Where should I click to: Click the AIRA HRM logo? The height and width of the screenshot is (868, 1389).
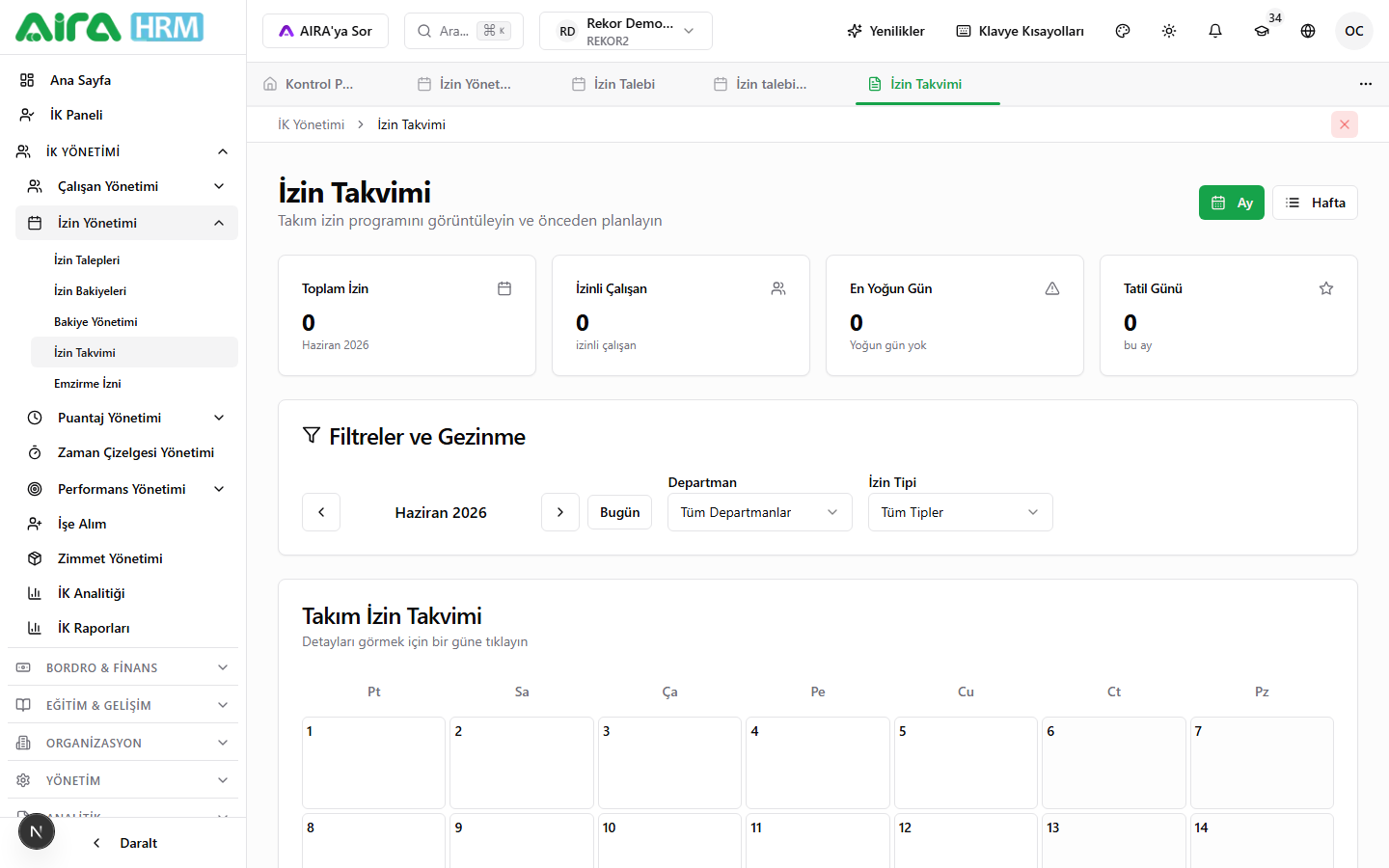pyautogui.click(x=109, y=27)
